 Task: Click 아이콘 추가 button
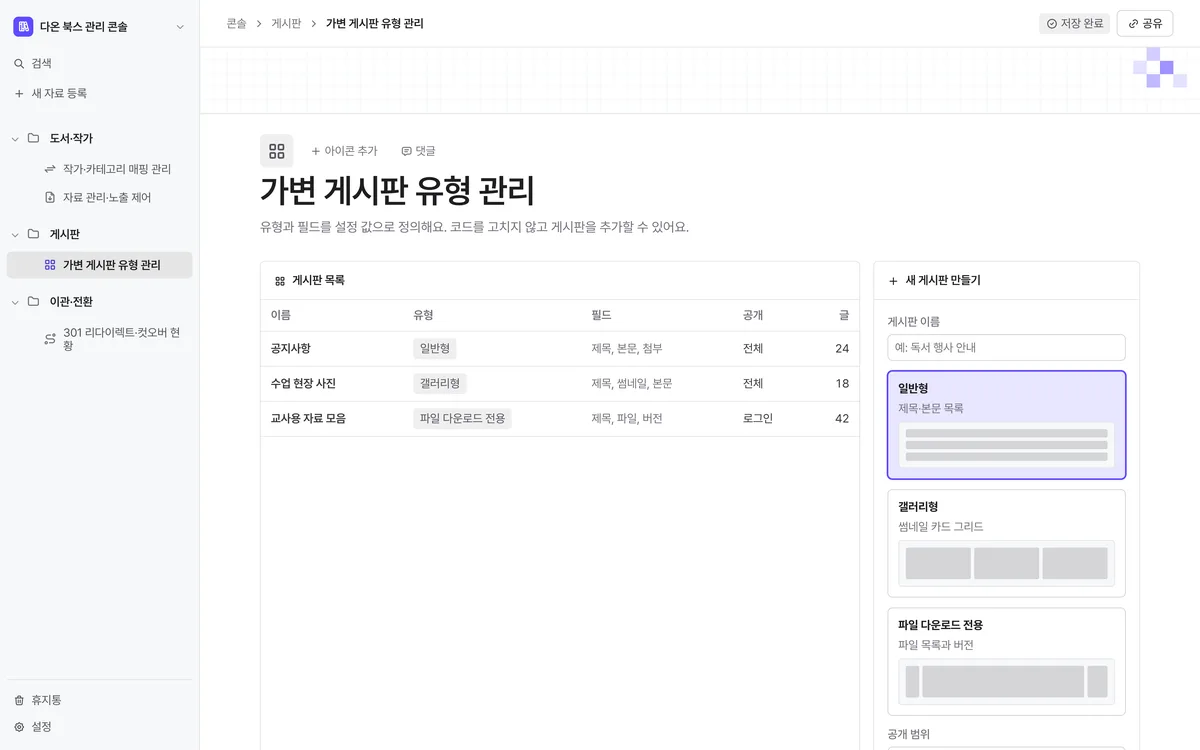344,151
